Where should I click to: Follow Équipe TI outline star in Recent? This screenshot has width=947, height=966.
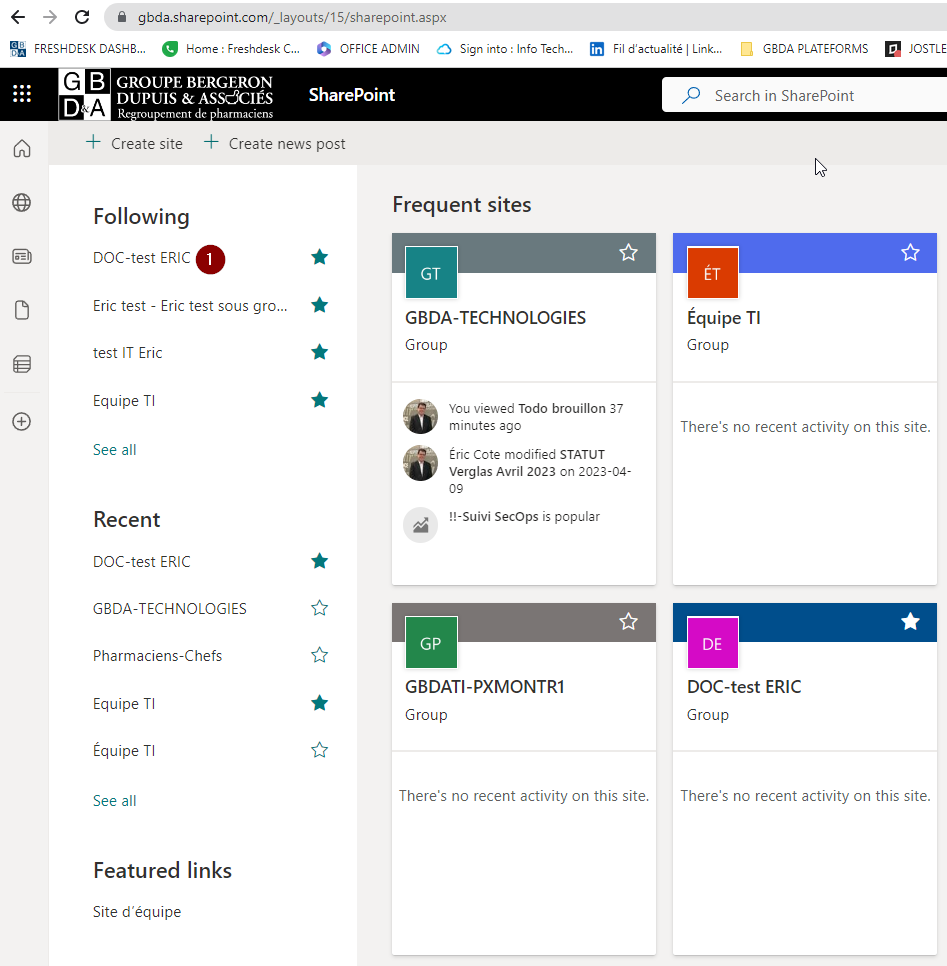click(319, 750)
